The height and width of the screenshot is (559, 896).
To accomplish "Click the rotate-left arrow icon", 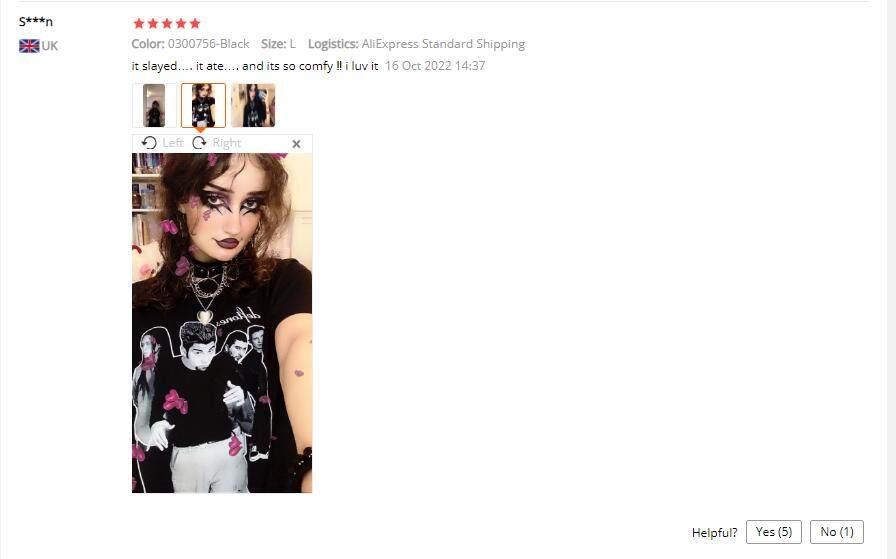I will (x=149, y=143).
